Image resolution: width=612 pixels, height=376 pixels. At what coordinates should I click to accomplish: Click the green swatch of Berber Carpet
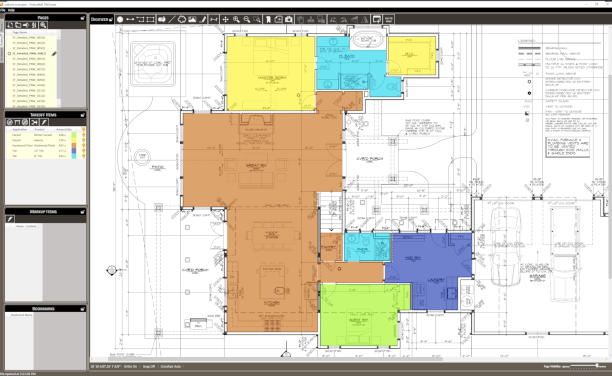pos(74,135)
